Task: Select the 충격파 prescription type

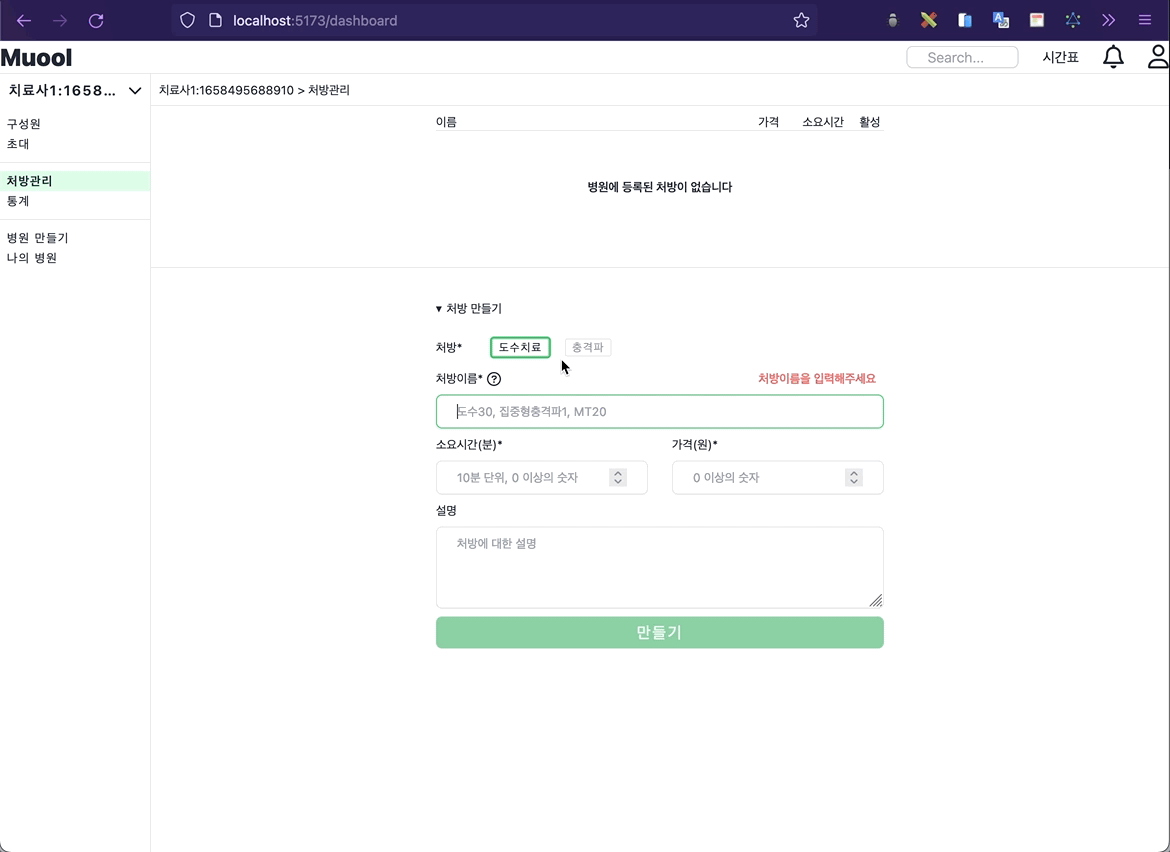Action: (587, 347)
